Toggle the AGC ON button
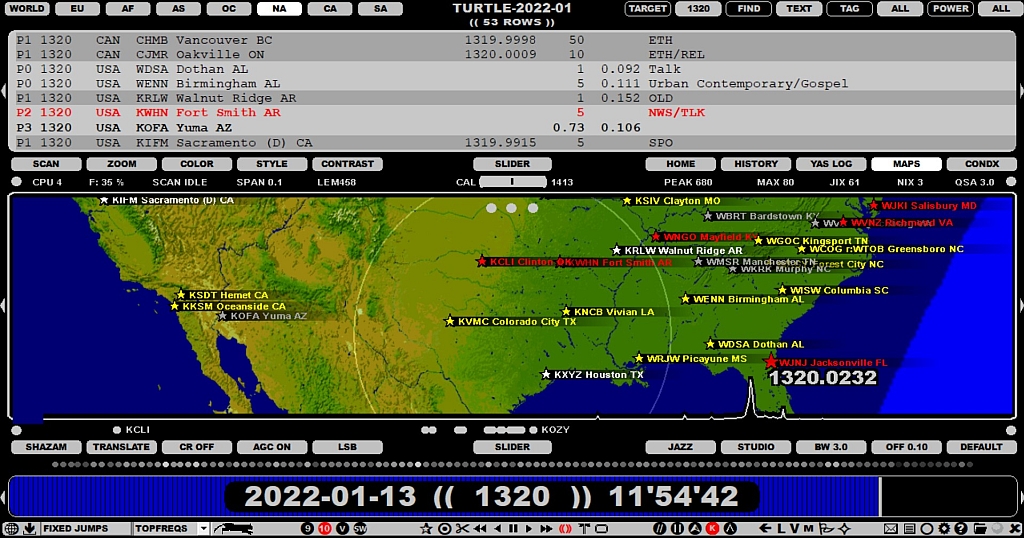1024x538 pixels. pos(271,447)
